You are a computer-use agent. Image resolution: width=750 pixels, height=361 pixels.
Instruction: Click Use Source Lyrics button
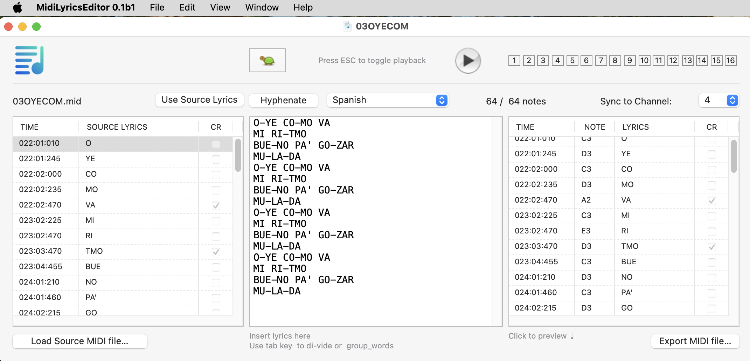[199, 100]
